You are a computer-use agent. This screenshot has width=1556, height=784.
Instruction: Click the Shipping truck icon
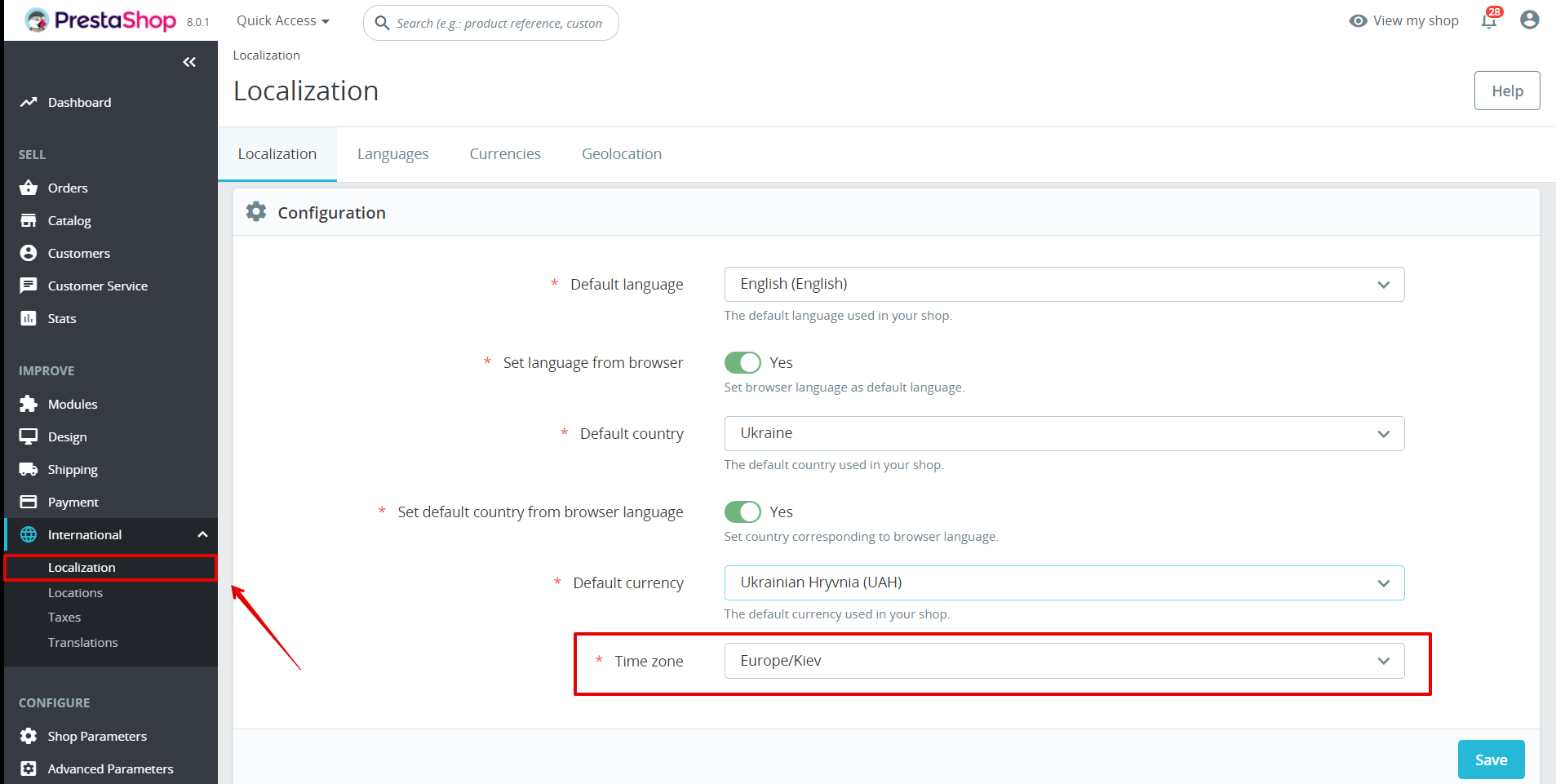click(x=29, y=469)
